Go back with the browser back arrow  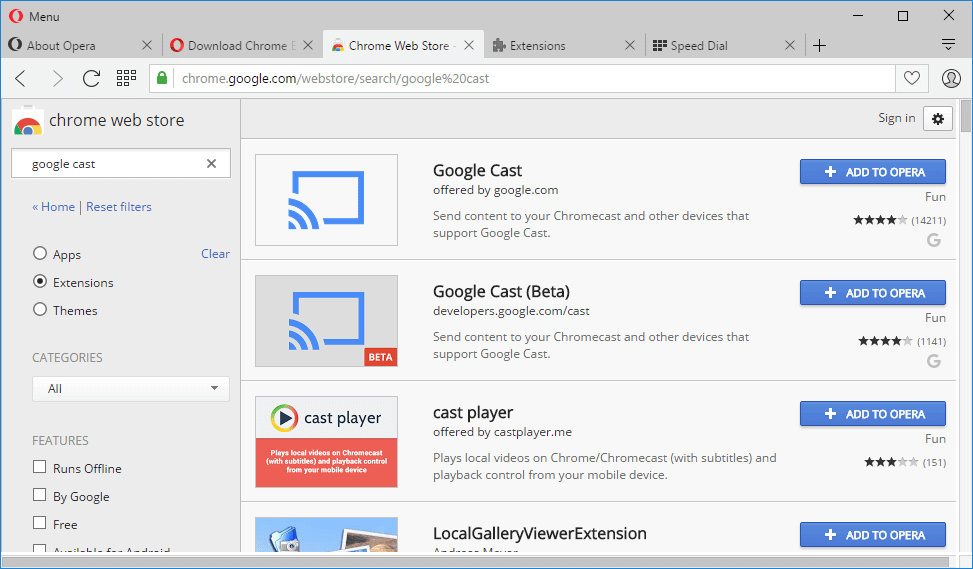click(21, 78)
